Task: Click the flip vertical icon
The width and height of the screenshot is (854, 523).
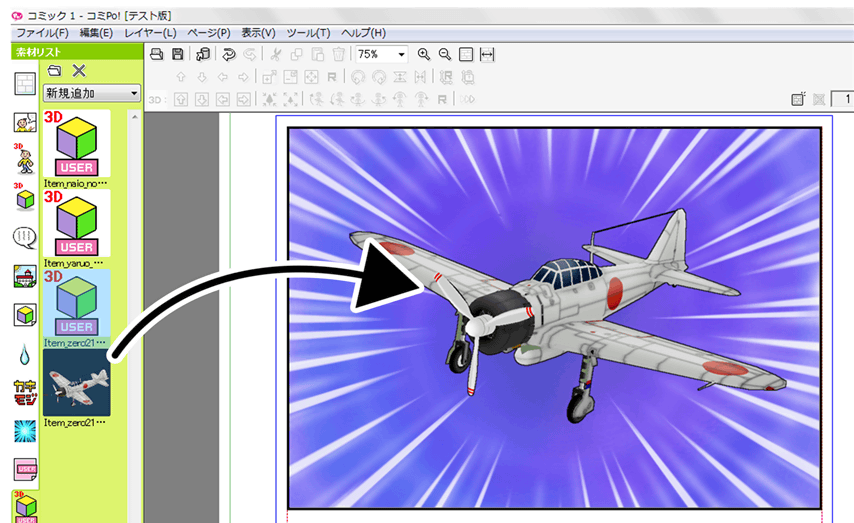Action: tap(400, 77)
